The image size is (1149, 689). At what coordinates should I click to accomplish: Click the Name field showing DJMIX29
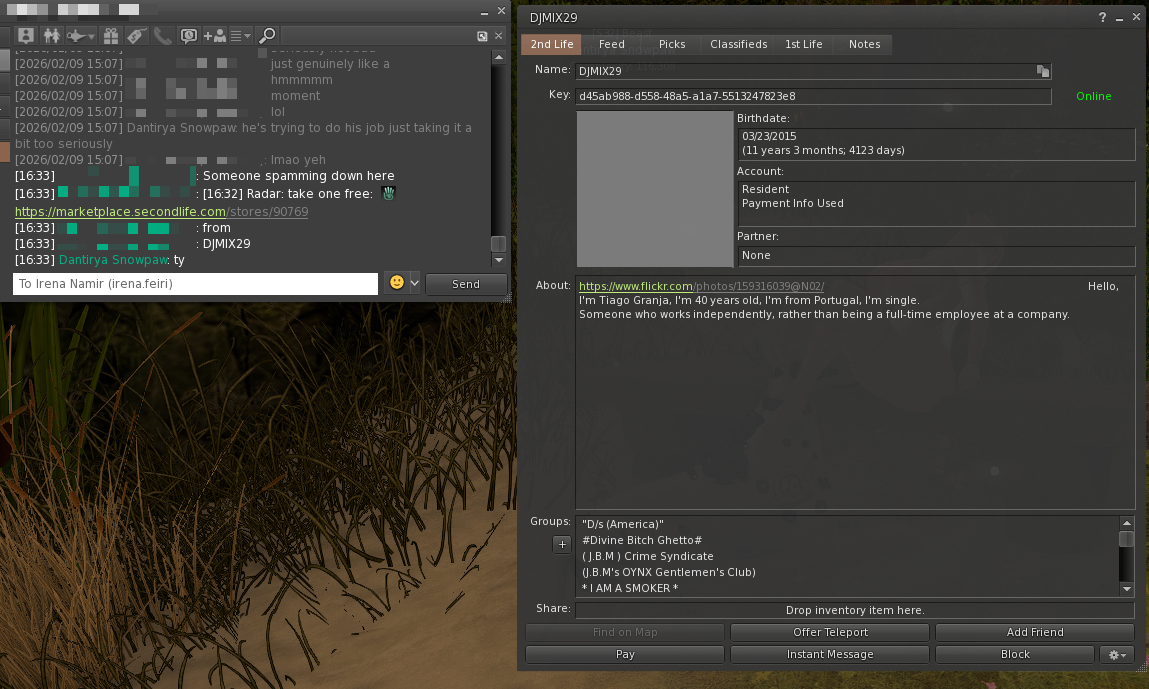(813, 71)
